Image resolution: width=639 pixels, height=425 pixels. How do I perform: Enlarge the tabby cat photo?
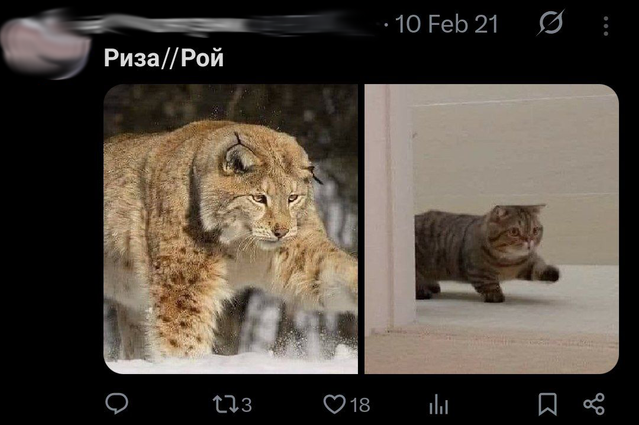click(492, 229)
